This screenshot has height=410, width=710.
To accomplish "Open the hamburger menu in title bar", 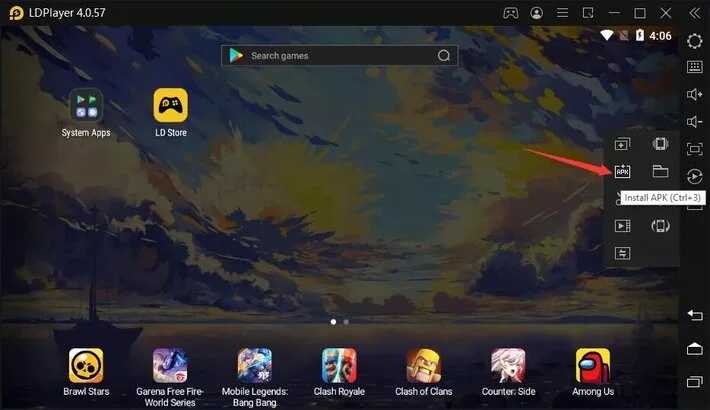I will click(x=562, y=13).
